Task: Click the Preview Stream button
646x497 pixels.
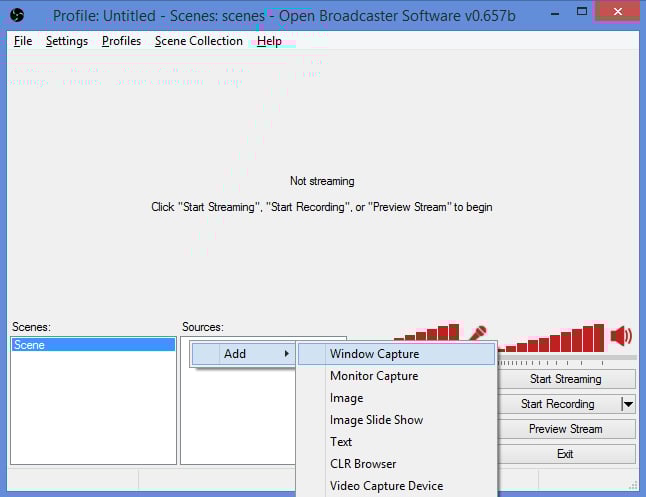Action: point(566,429)
